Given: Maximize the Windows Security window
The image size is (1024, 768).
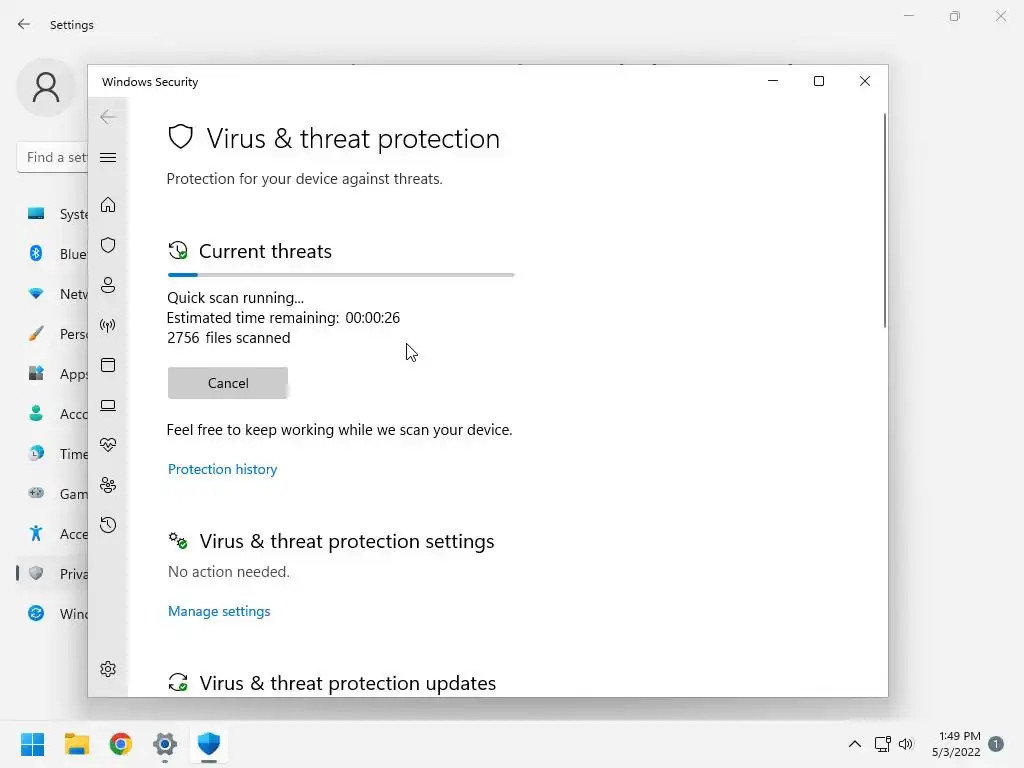Looking at the screenshot, I should pyautogui.click(x=819, y=81).
